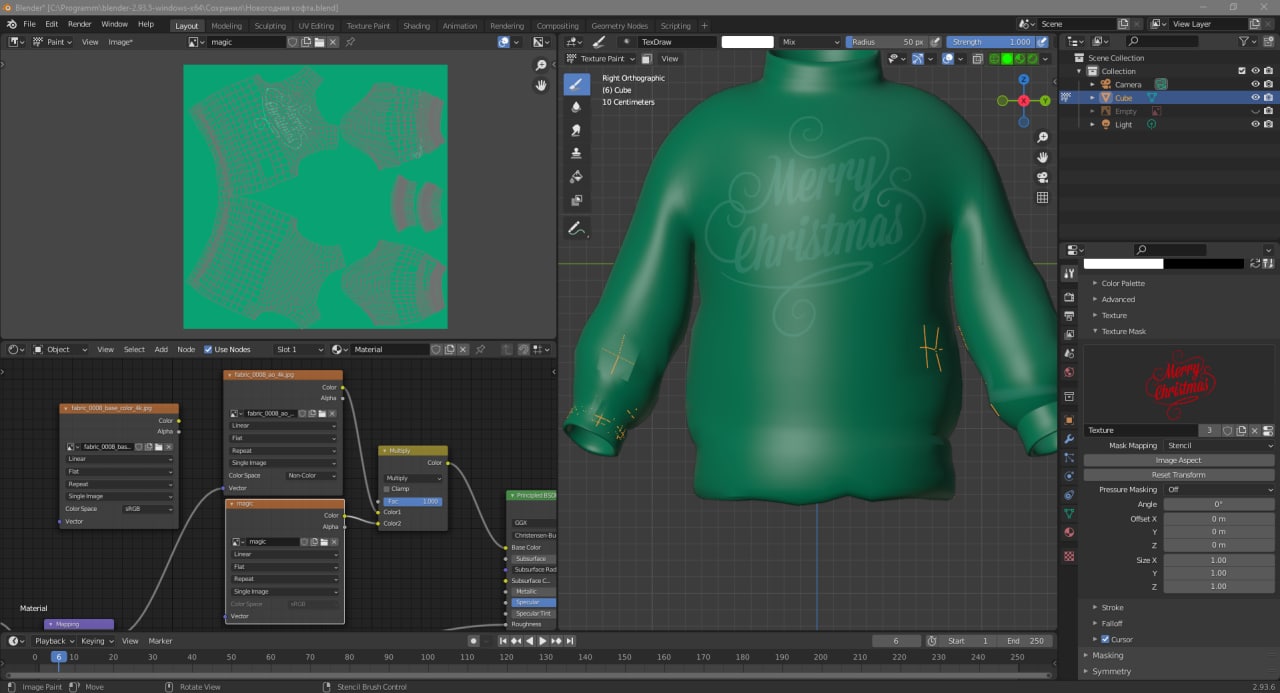Open Object Data green triangle tab
1280x693 pixels.
[x=1069, y=513]
